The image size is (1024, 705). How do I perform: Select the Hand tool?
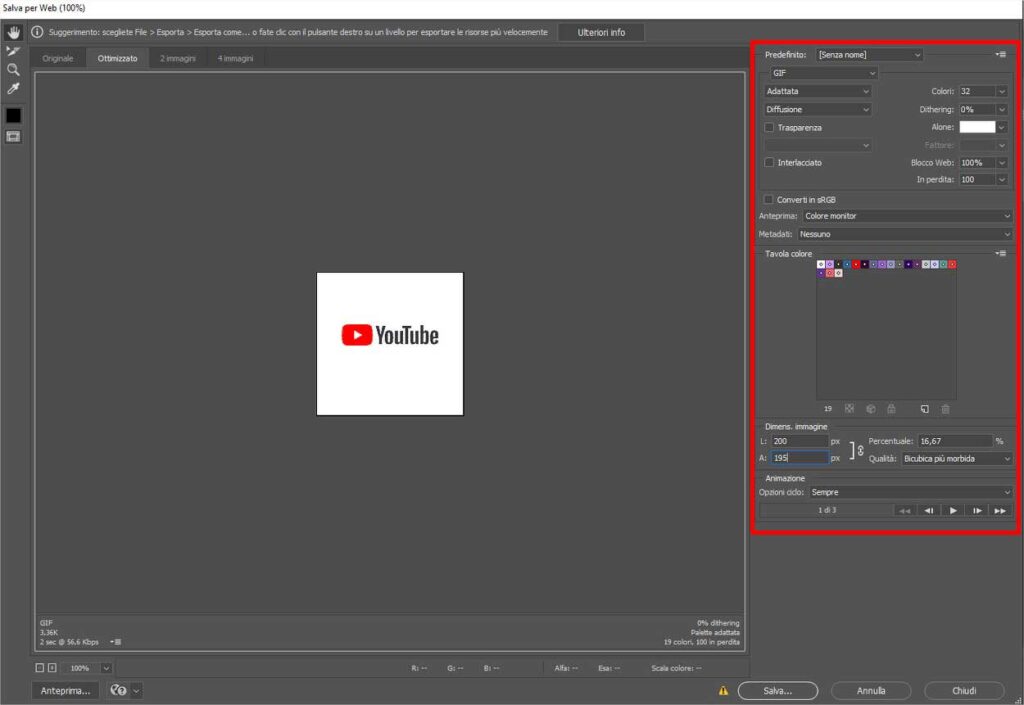point(12,33)
